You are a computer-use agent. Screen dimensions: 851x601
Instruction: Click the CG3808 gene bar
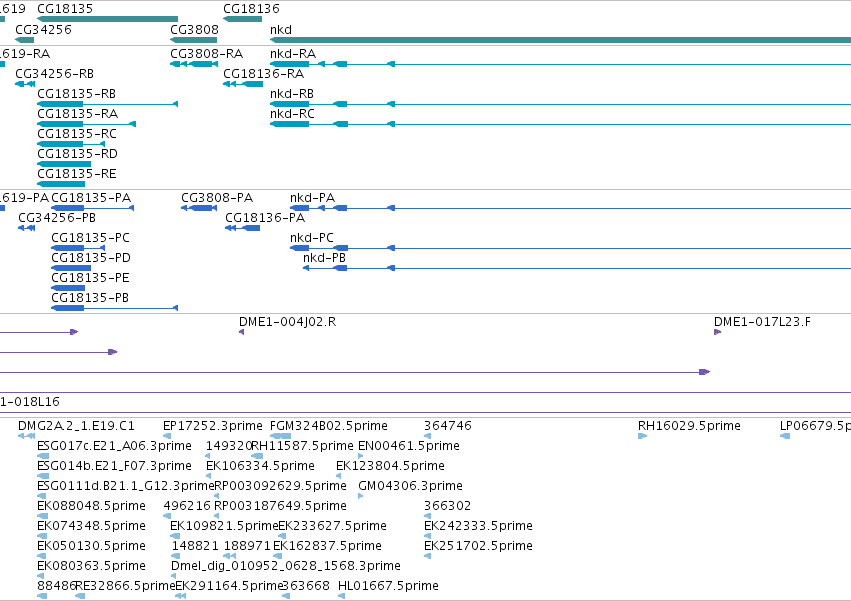(194, 40)
